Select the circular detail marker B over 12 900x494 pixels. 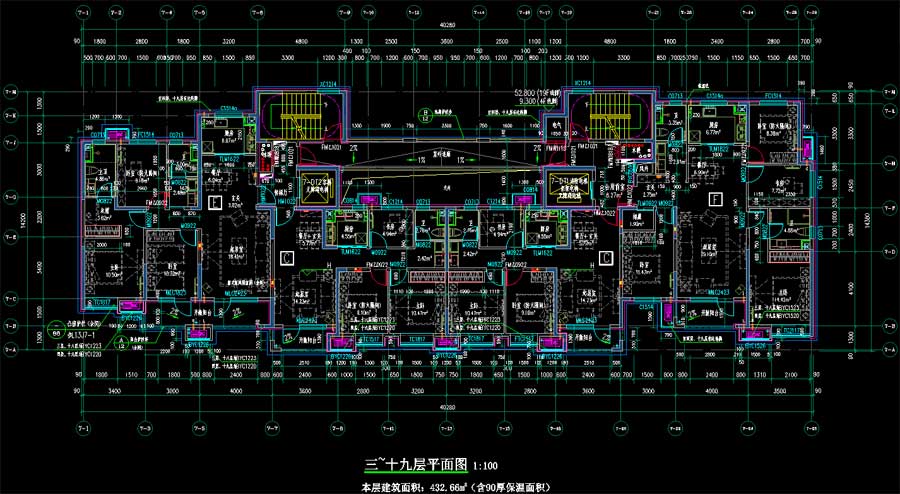(424, 114)
